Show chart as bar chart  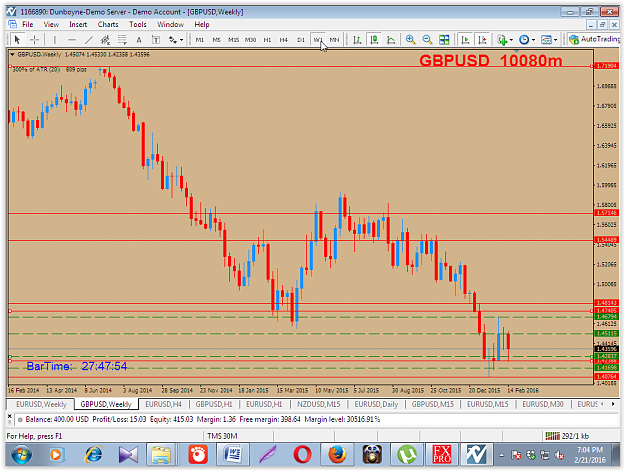coord(357,39)
